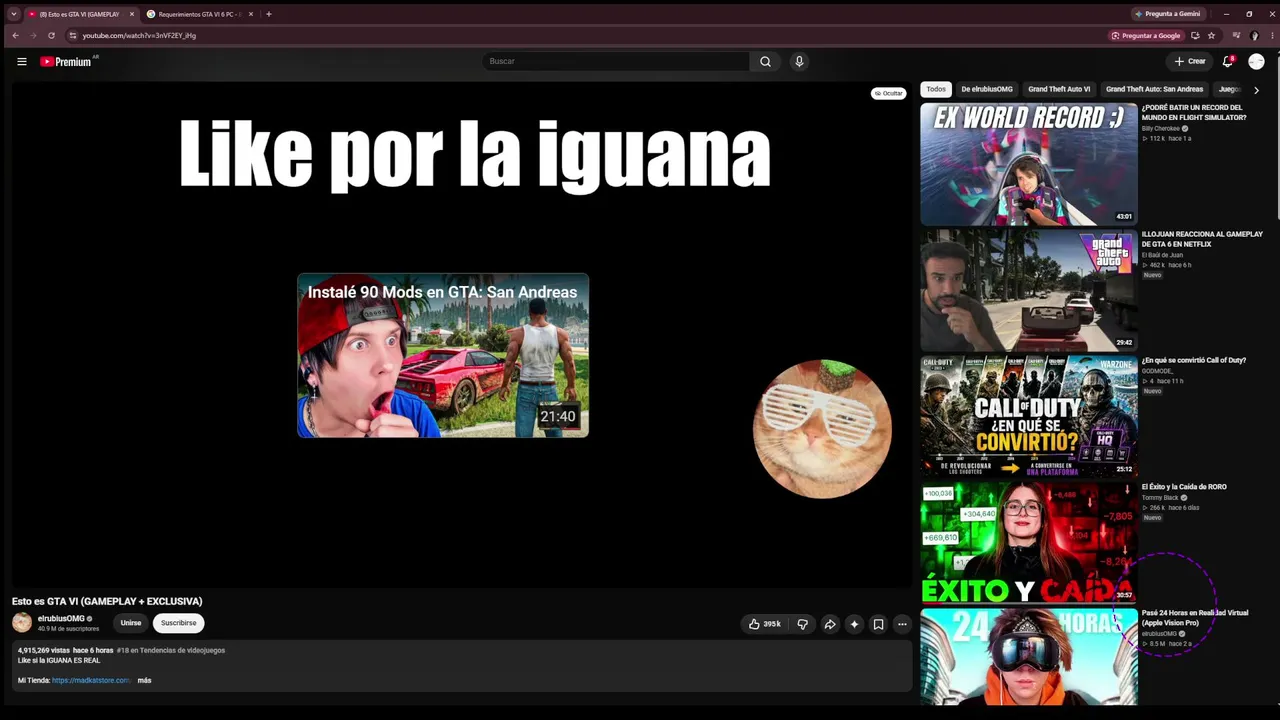Hide end screen with Ocultar button

(888, 93)
